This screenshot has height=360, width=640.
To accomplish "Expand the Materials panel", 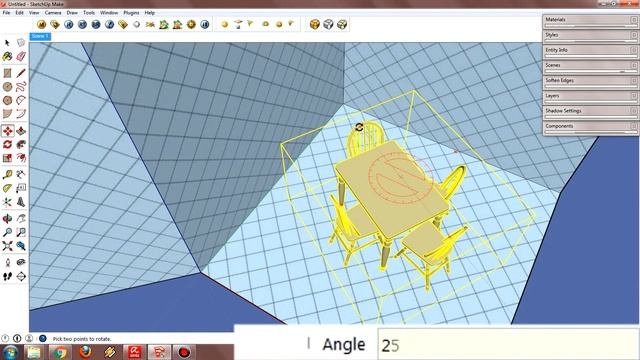I will [590, 20].
